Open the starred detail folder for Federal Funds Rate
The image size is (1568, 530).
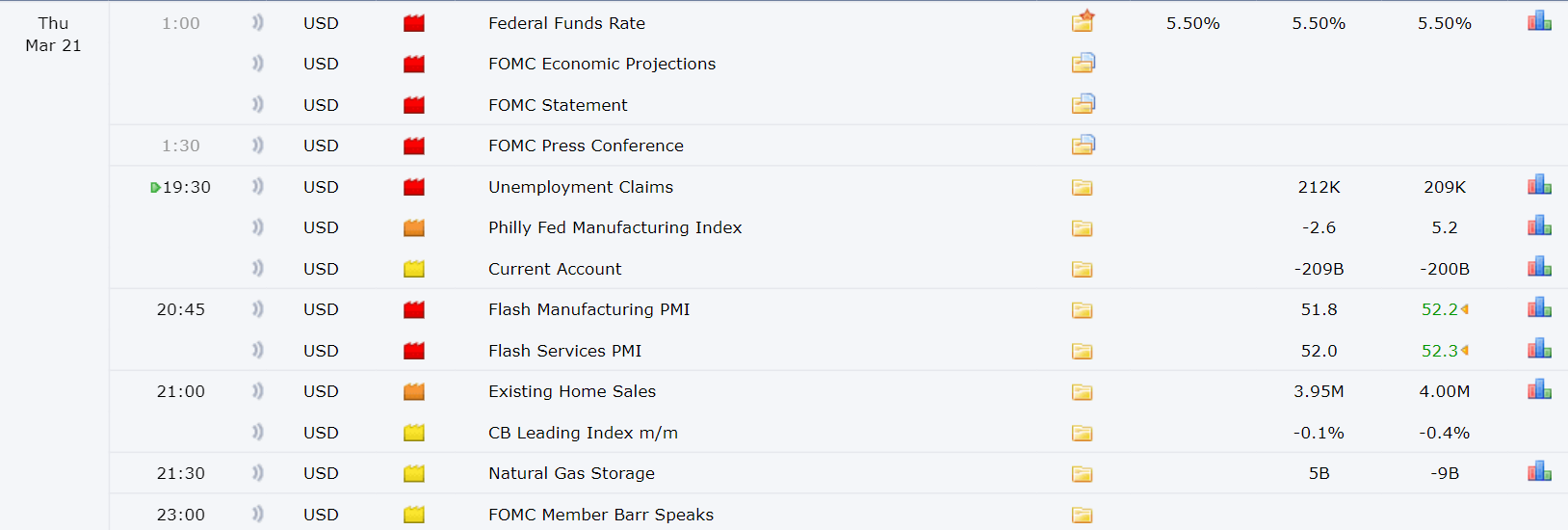pos(1084,21)
